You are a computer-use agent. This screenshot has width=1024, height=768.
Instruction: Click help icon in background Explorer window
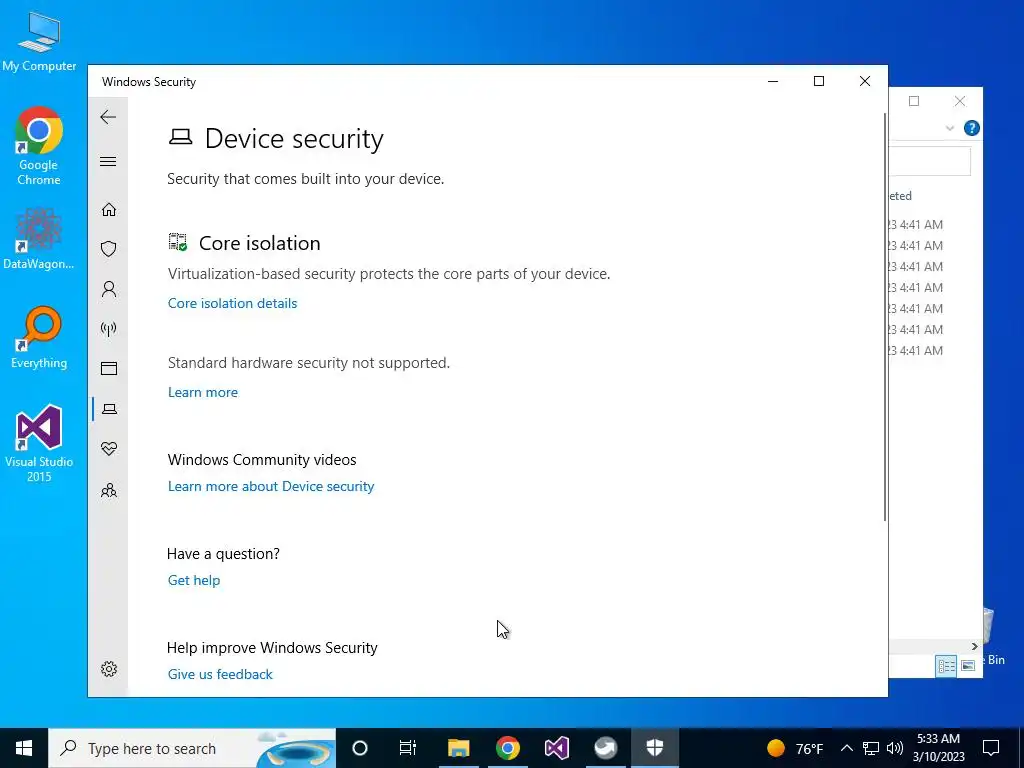tap(972, 128)
